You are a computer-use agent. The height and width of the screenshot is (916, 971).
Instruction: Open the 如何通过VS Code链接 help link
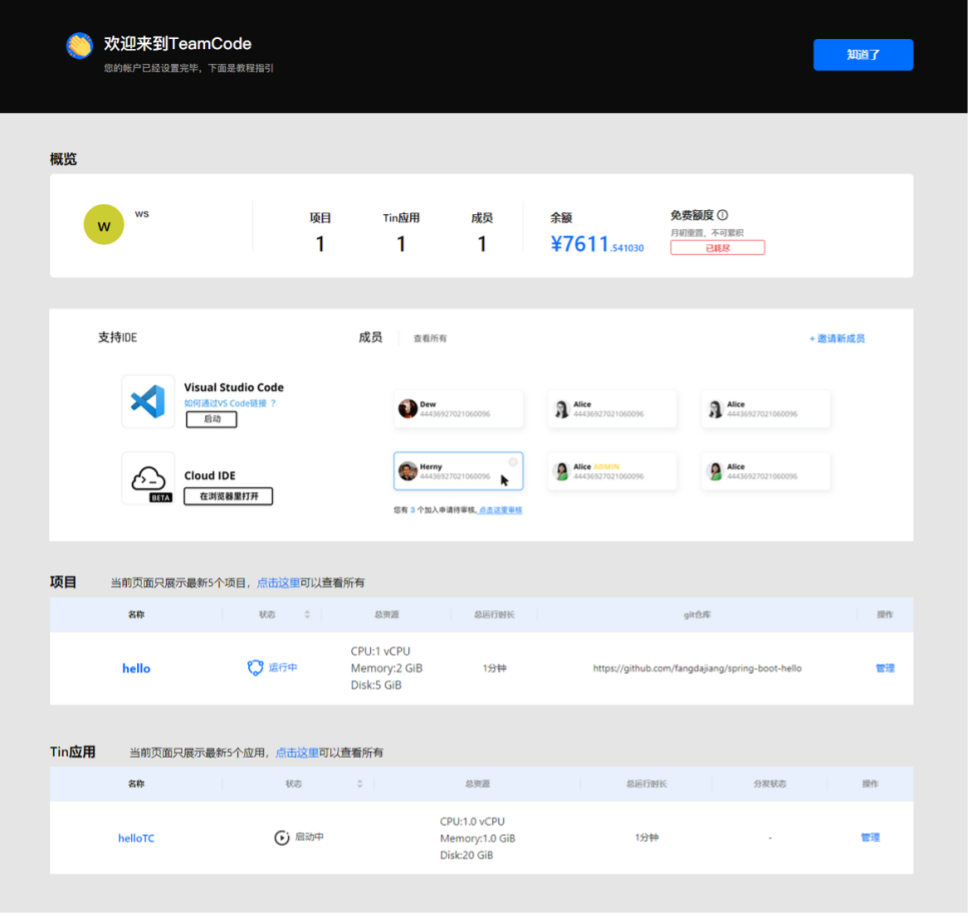[230, 404]
